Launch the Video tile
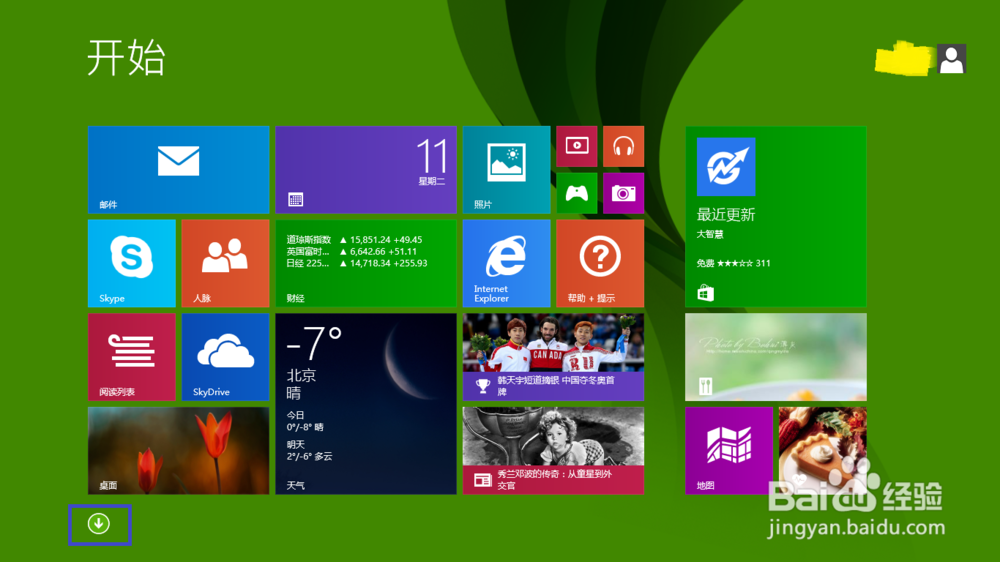 pyautogui.click(x=577, y=147)
